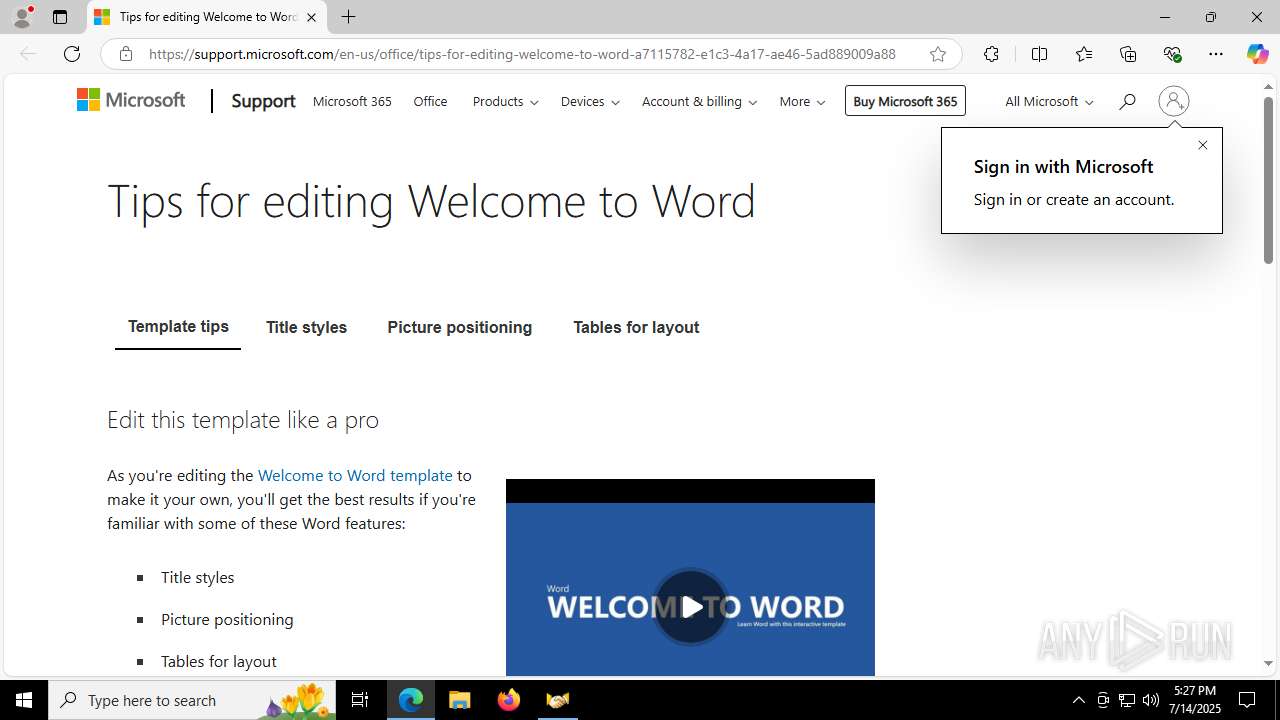Show hidden system tray icons

click(x=1078, y=700)
